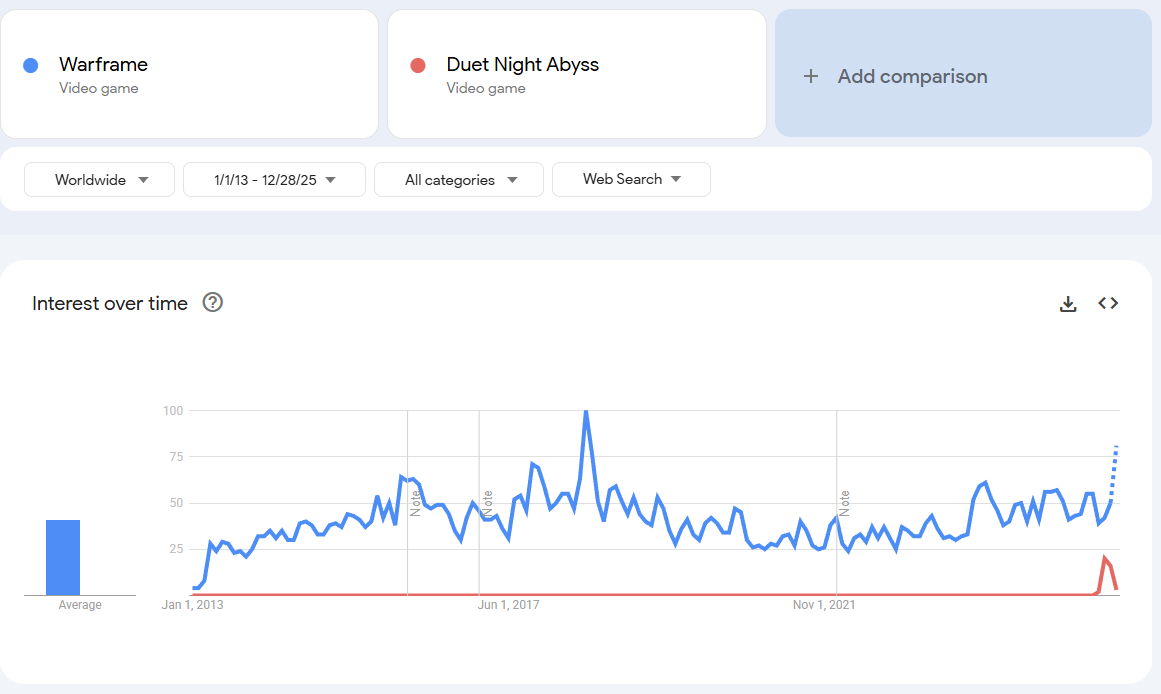1161x694 pixels.
Task: Click the Jun 1, 2017 axis label
Action: point(508,604)
